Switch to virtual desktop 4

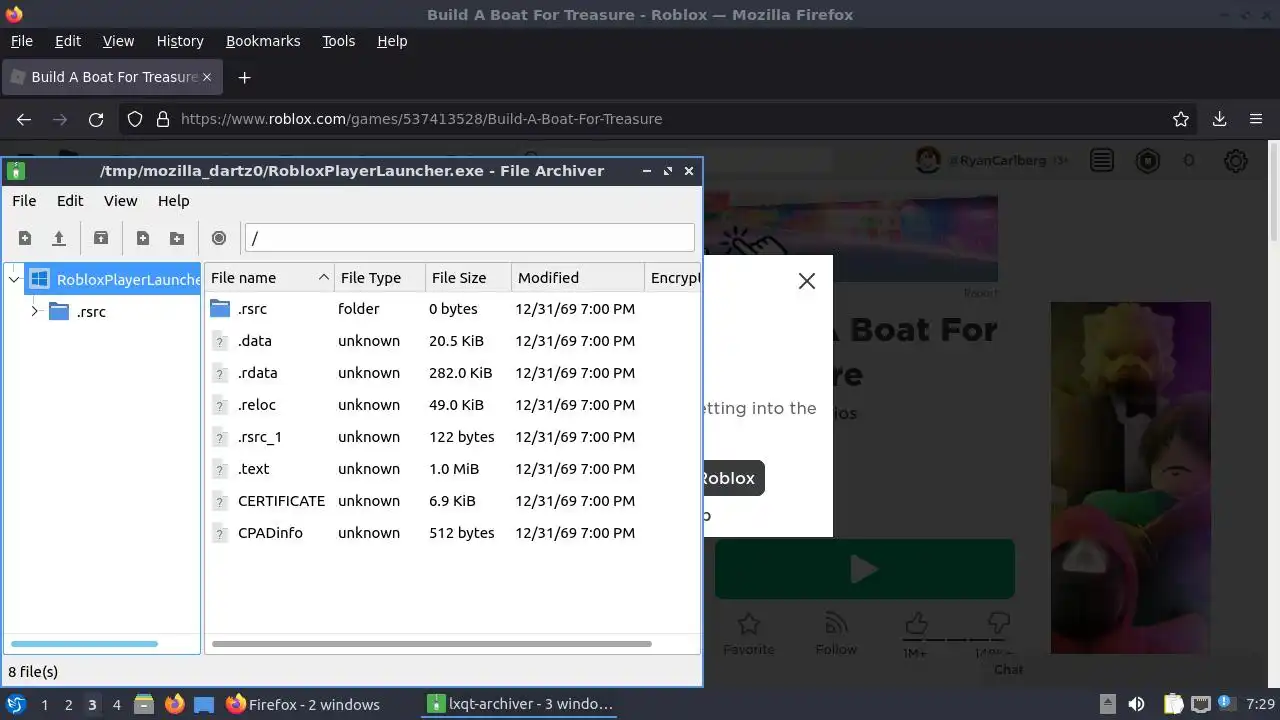click(x=116, y=704)
